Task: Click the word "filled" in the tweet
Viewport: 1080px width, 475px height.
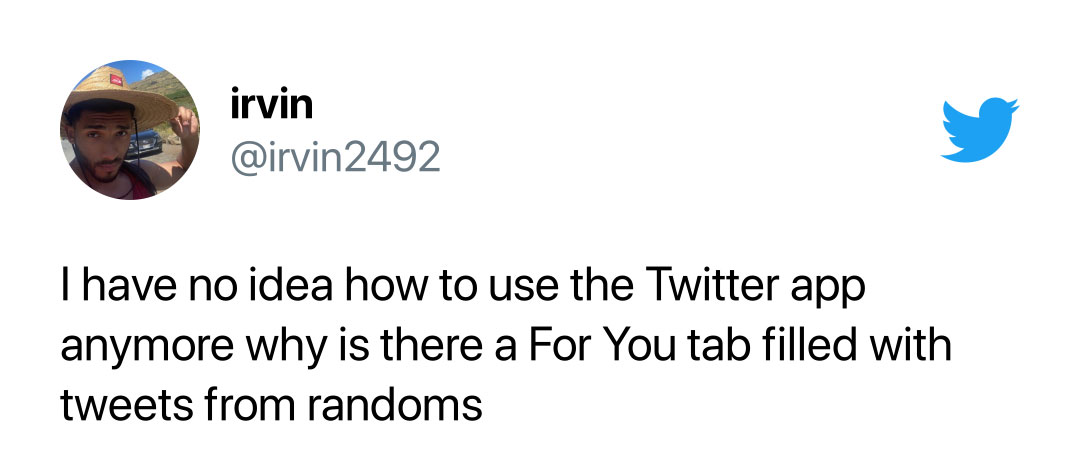Action: tap(828, 348)
